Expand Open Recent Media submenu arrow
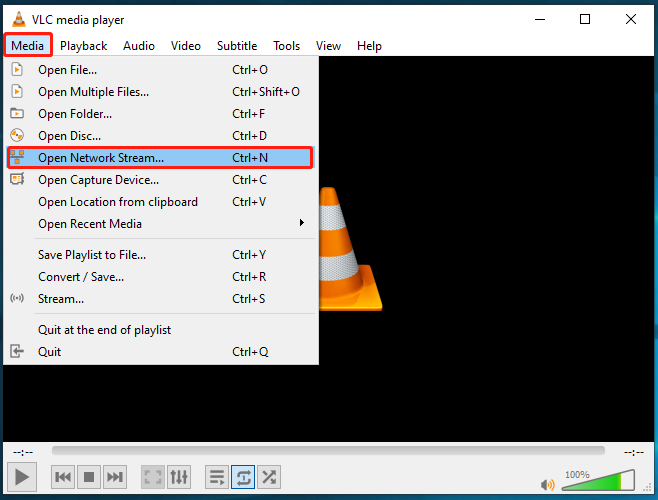 [301, 223]
